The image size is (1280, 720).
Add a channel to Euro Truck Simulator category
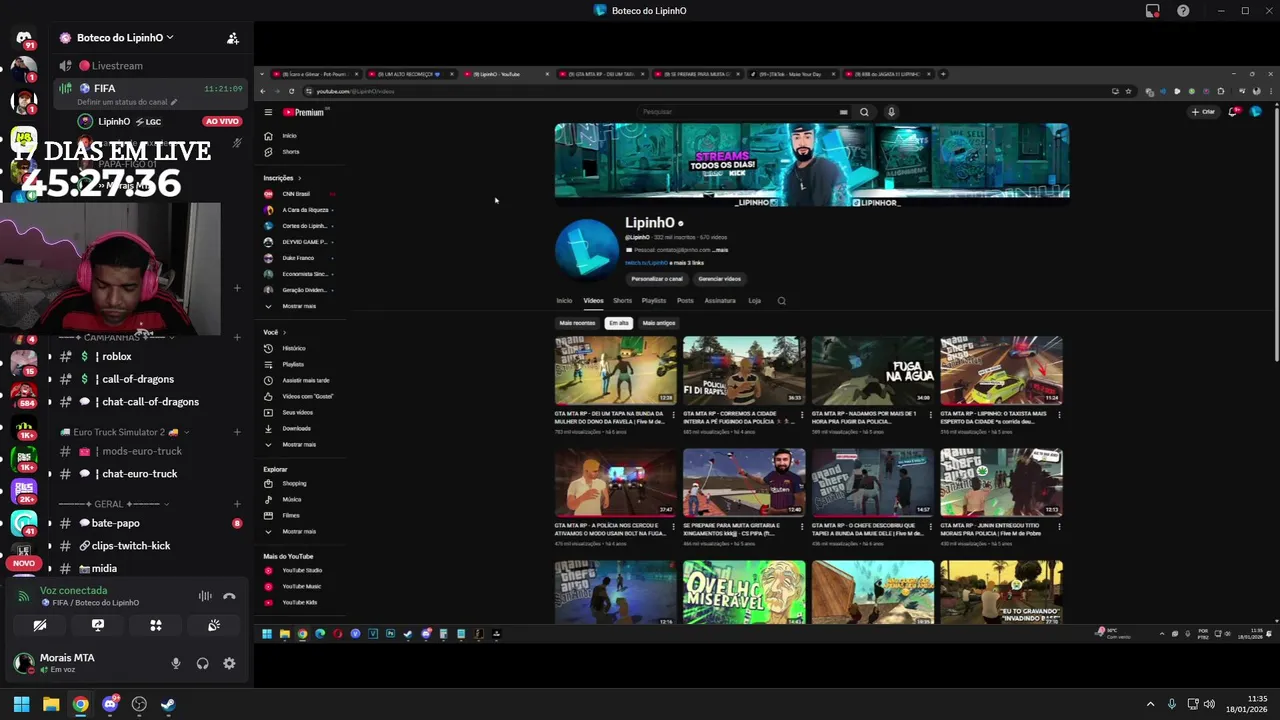pos(237,432)
